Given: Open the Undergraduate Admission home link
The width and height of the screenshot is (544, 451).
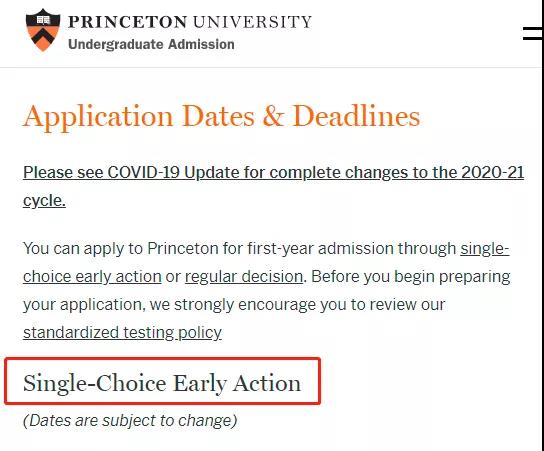Looking at the screenshot, I should point(151,44).
